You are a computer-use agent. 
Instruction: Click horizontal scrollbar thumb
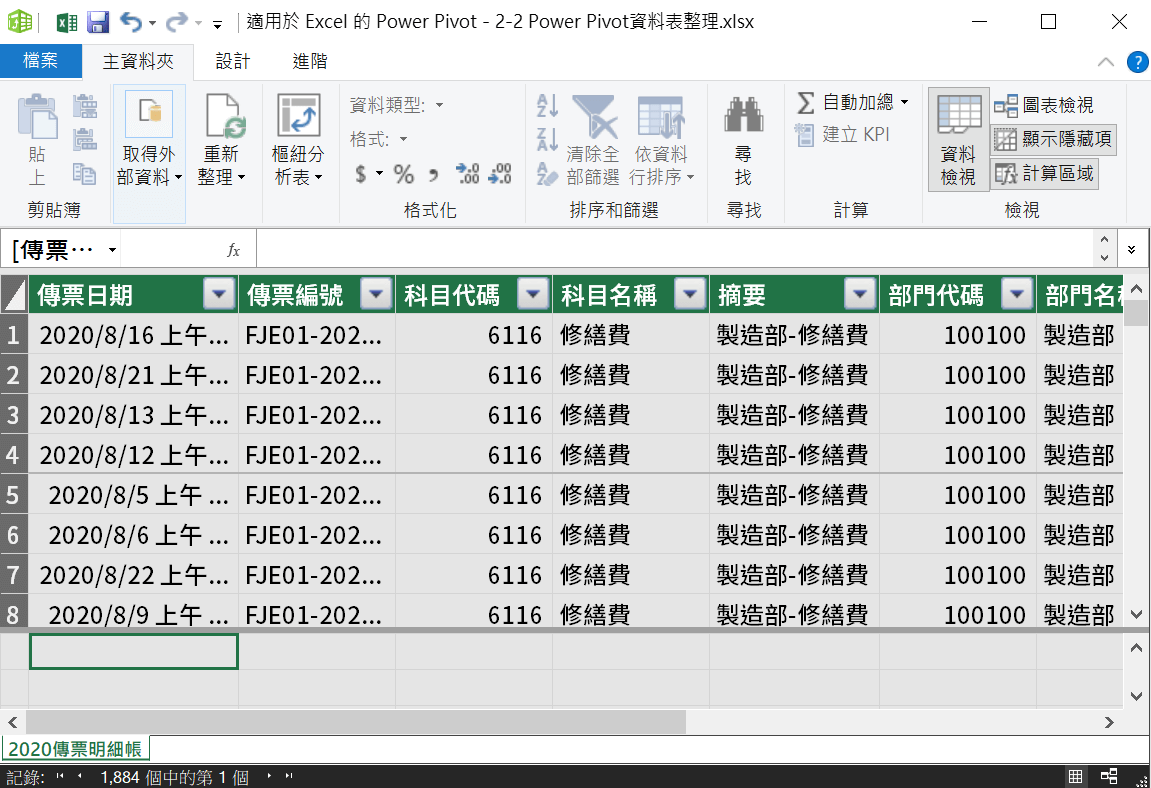356,722
